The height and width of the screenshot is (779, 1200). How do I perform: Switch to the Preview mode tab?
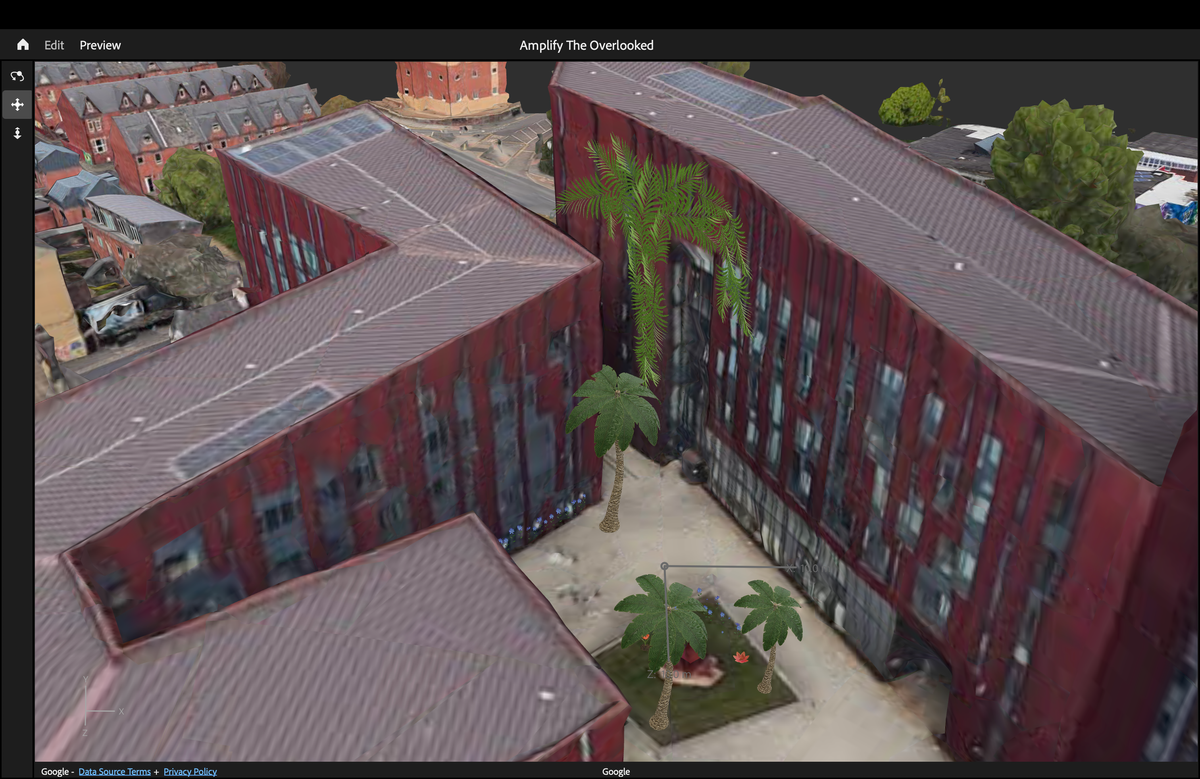pyautogui.click(x=100, y=45)
